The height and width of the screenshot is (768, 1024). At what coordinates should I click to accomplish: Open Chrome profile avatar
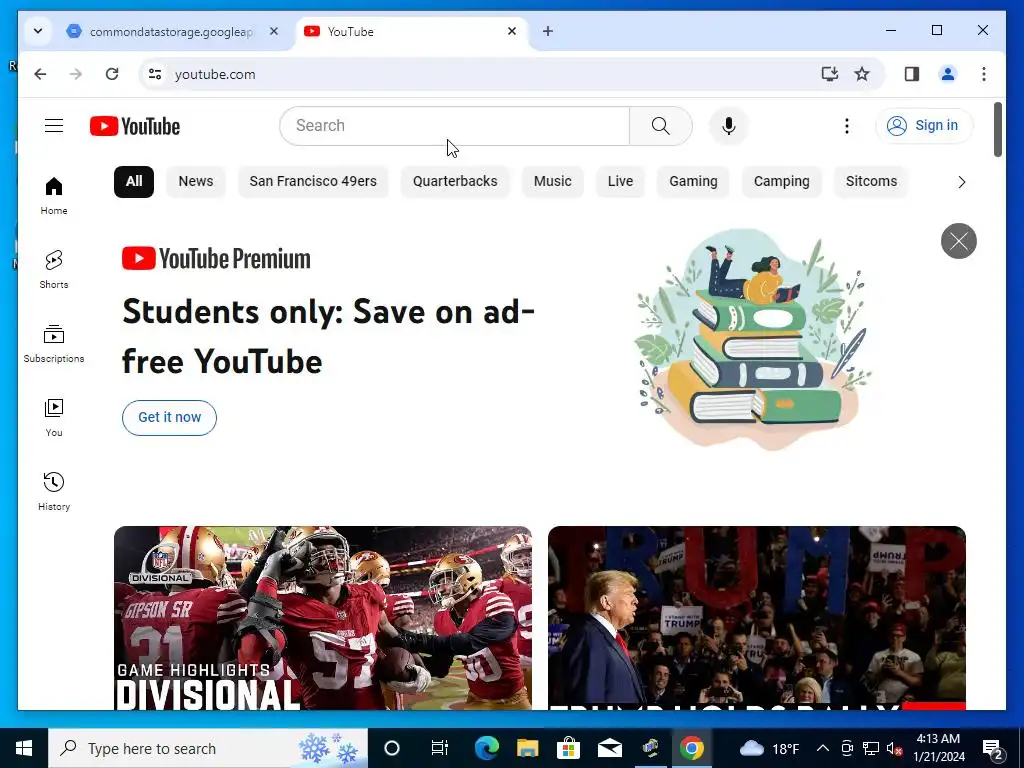pos(948,74)
